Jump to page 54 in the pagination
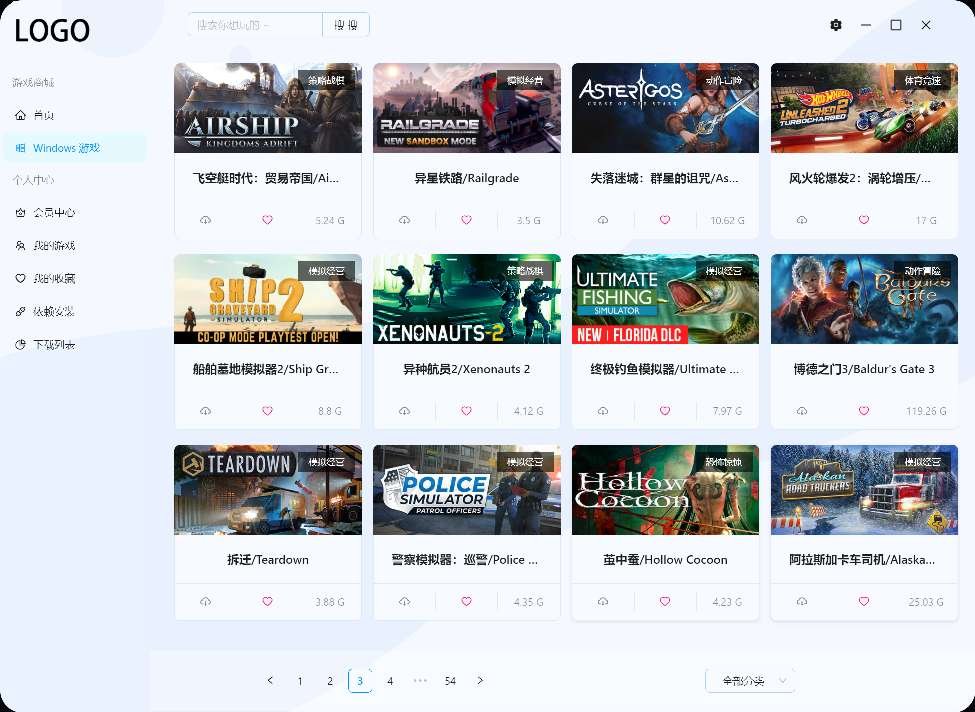The image size is (975, 712). click(x=450, y=681)
